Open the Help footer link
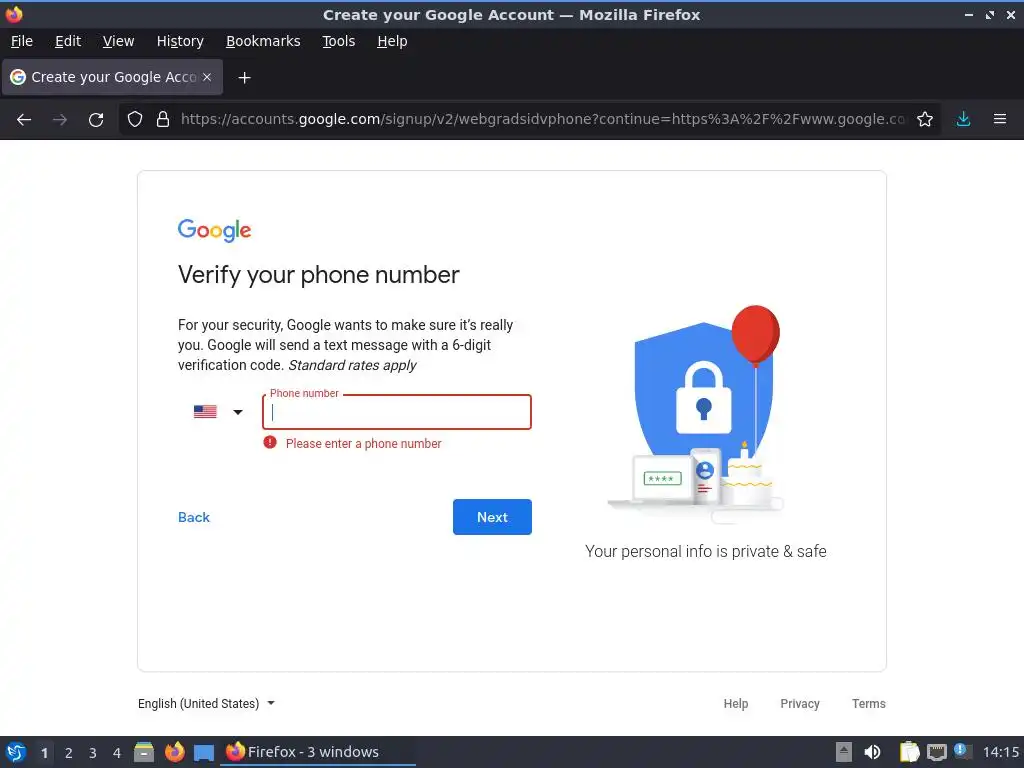The width and height of the screenshot is (1024, 768). pos(735,703)
